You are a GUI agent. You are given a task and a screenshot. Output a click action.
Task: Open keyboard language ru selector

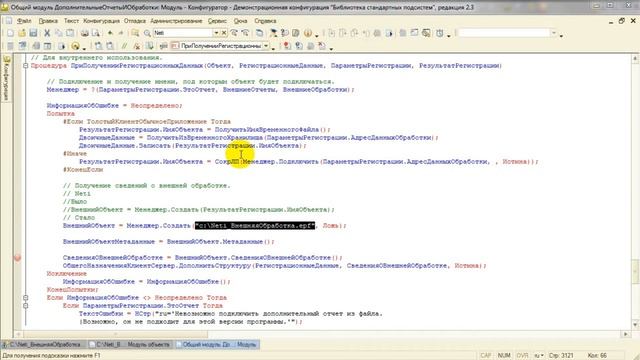pyautogui.click(x=539, y=356)
